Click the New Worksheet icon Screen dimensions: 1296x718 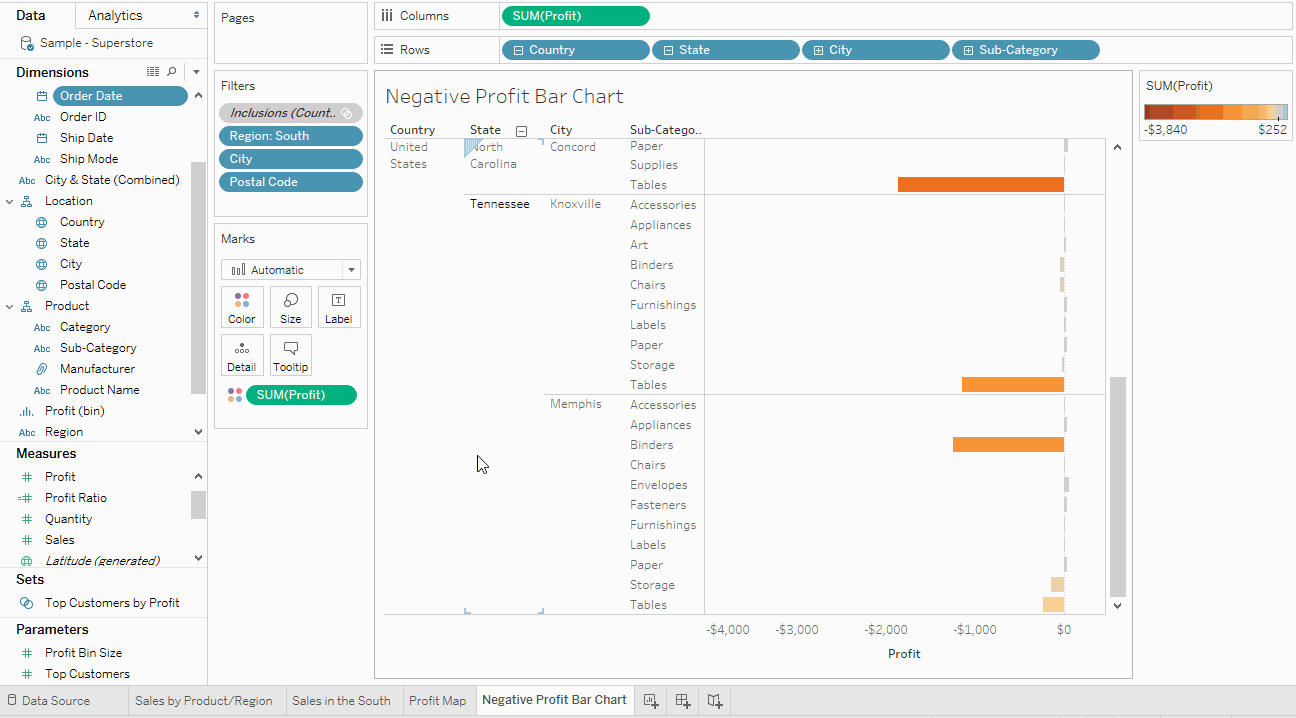point(651,701)
